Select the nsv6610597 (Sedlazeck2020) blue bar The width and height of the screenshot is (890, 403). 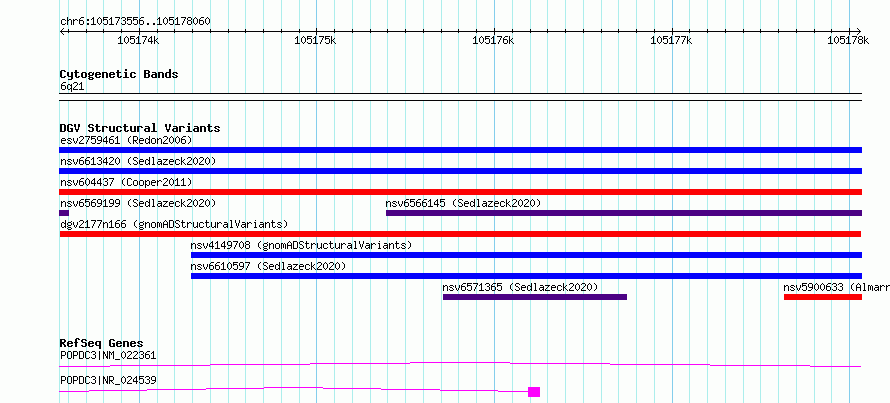(526, 276)
